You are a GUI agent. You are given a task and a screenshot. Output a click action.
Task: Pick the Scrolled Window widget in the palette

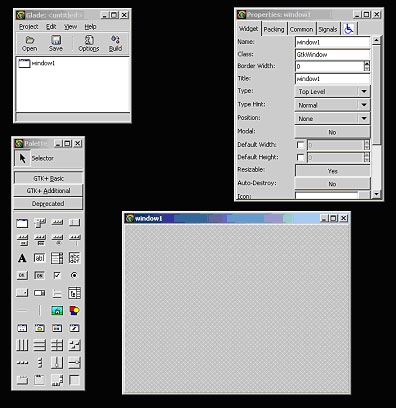click(57, 380)
